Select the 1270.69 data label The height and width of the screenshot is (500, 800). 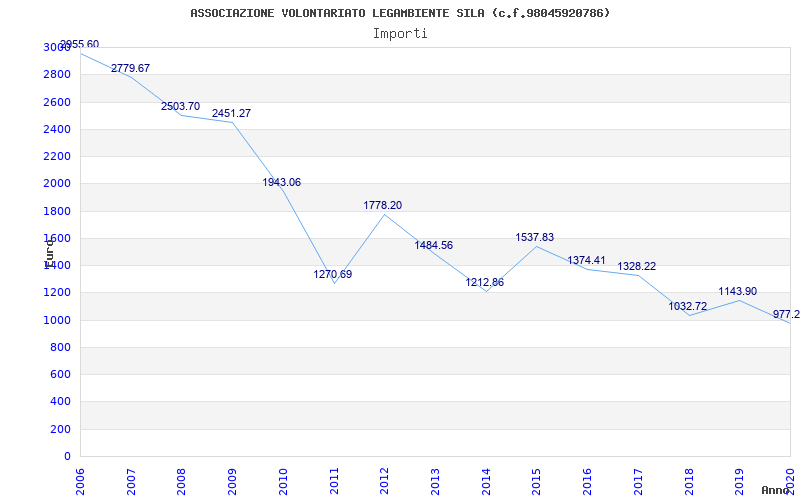click(333, 274)
